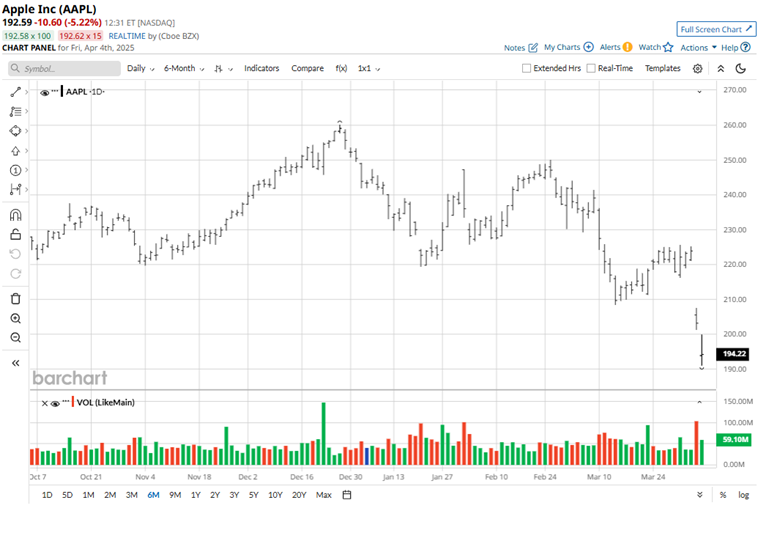Open Help question mark icon
780x533 pixels.
[745, 47]
